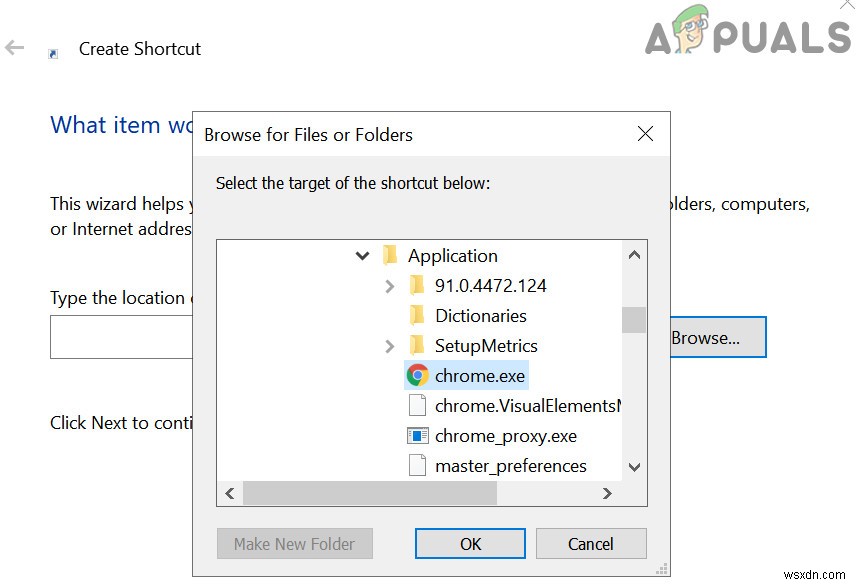This screenshot has height=585, width=857.
Task: Click the SetupMetrics folder icon
Action: coord(418,345)
